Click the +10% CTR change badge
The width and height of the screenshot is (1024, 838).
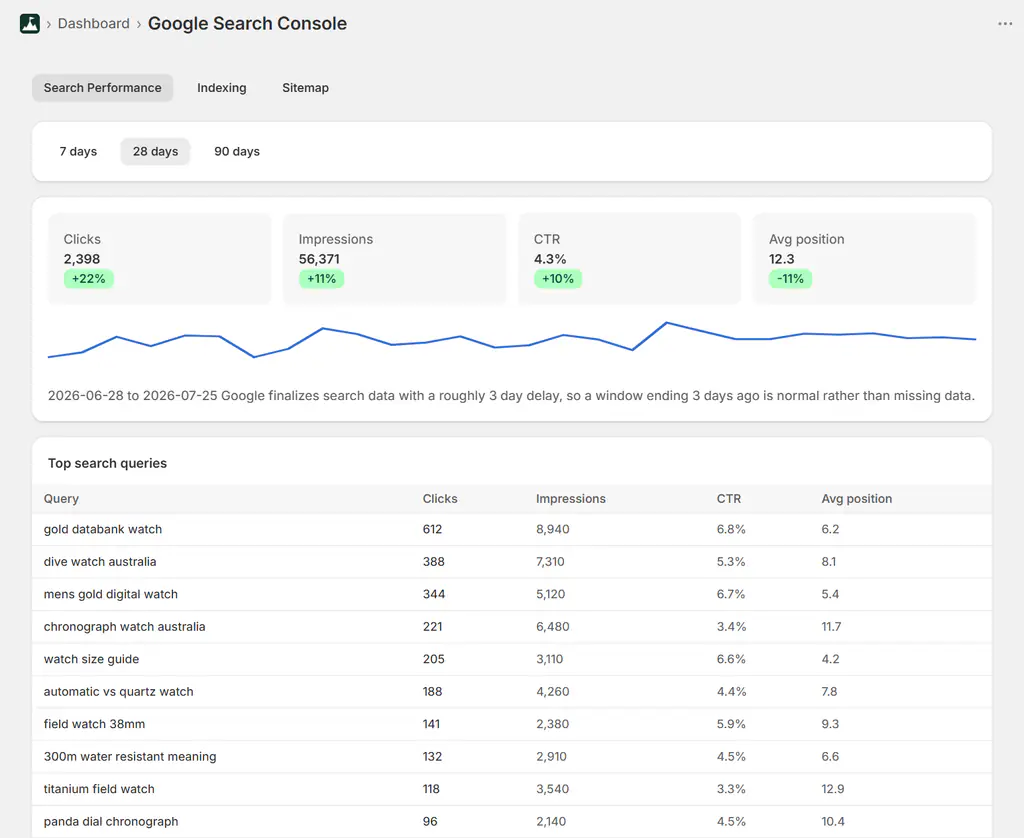pos(558,279)
